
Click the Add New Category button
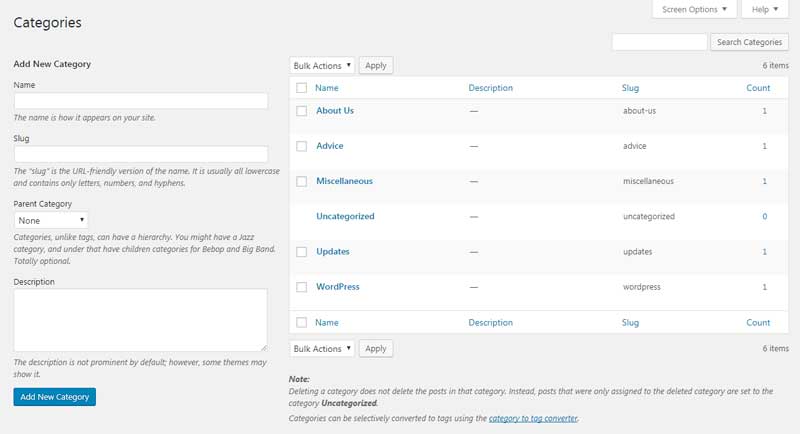pyautogui.click(x=55, y=397)
